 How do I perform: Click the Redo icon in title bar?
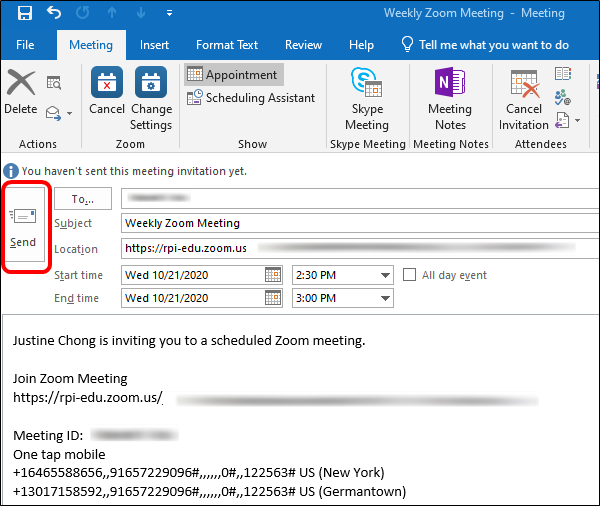point(83,13)
